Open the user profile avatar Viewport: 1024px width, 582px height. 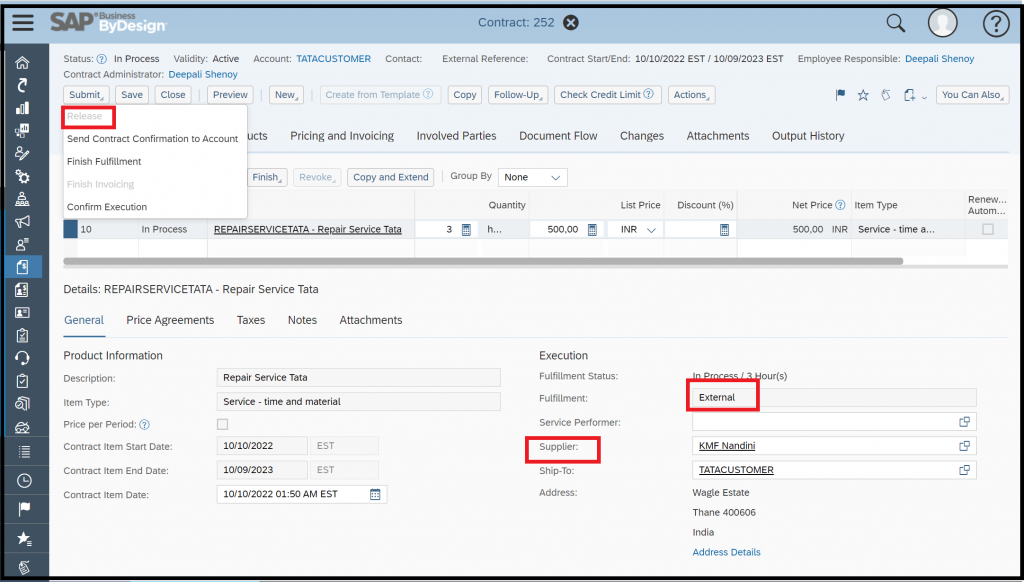[942, 24]
